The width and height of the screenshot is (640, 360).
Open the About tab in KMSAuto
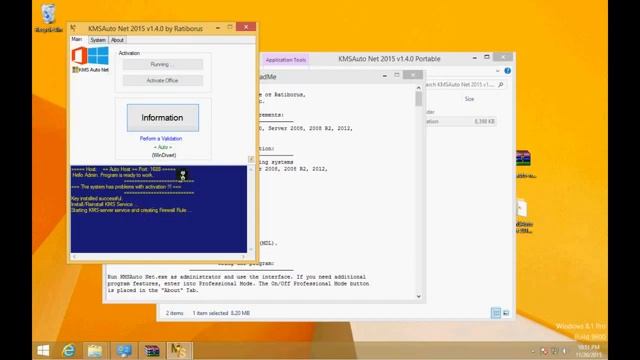[x=117, y=40]
